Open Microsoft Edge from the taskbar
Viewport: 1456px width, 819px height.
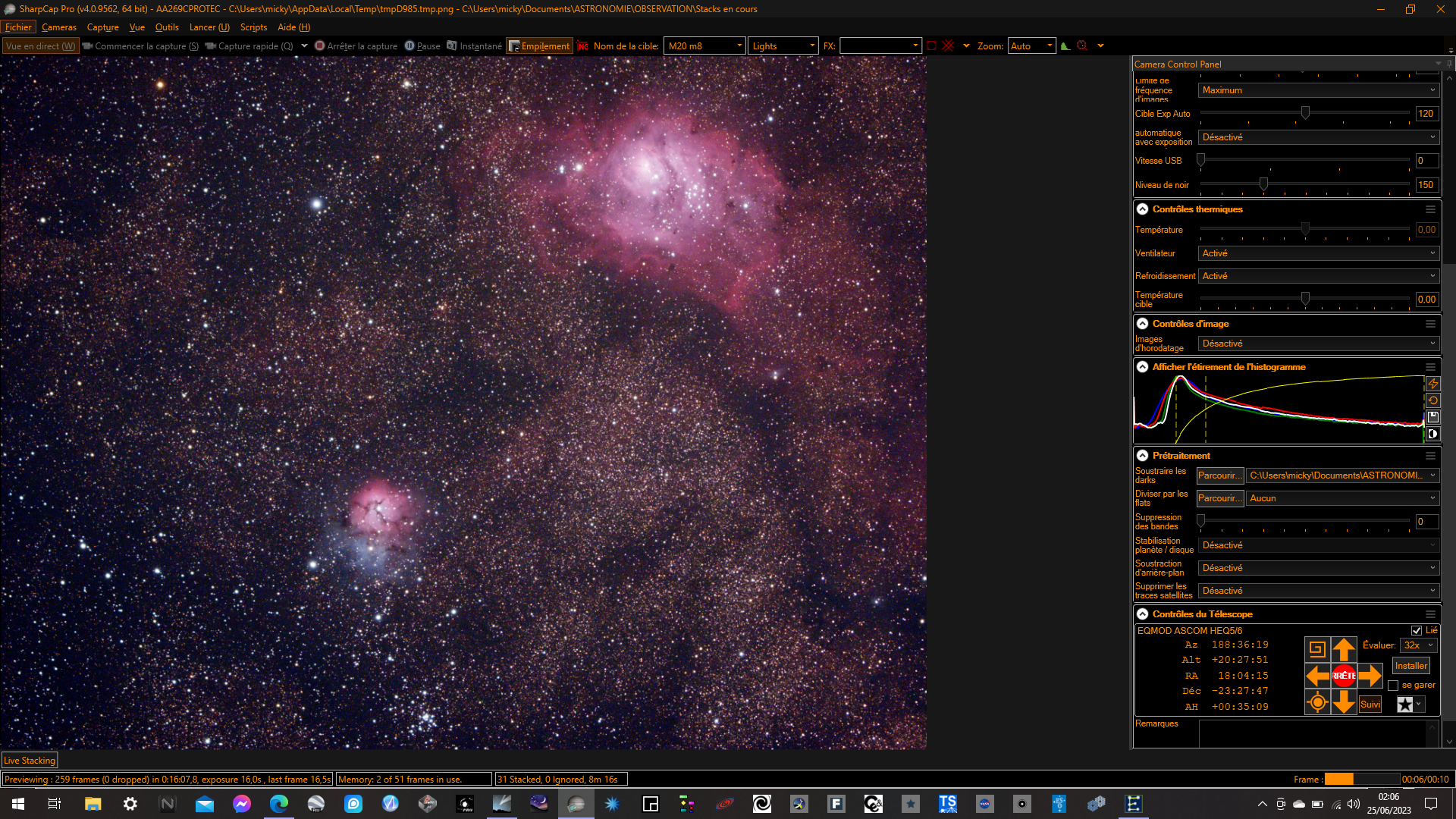click(x=278, y=804)
